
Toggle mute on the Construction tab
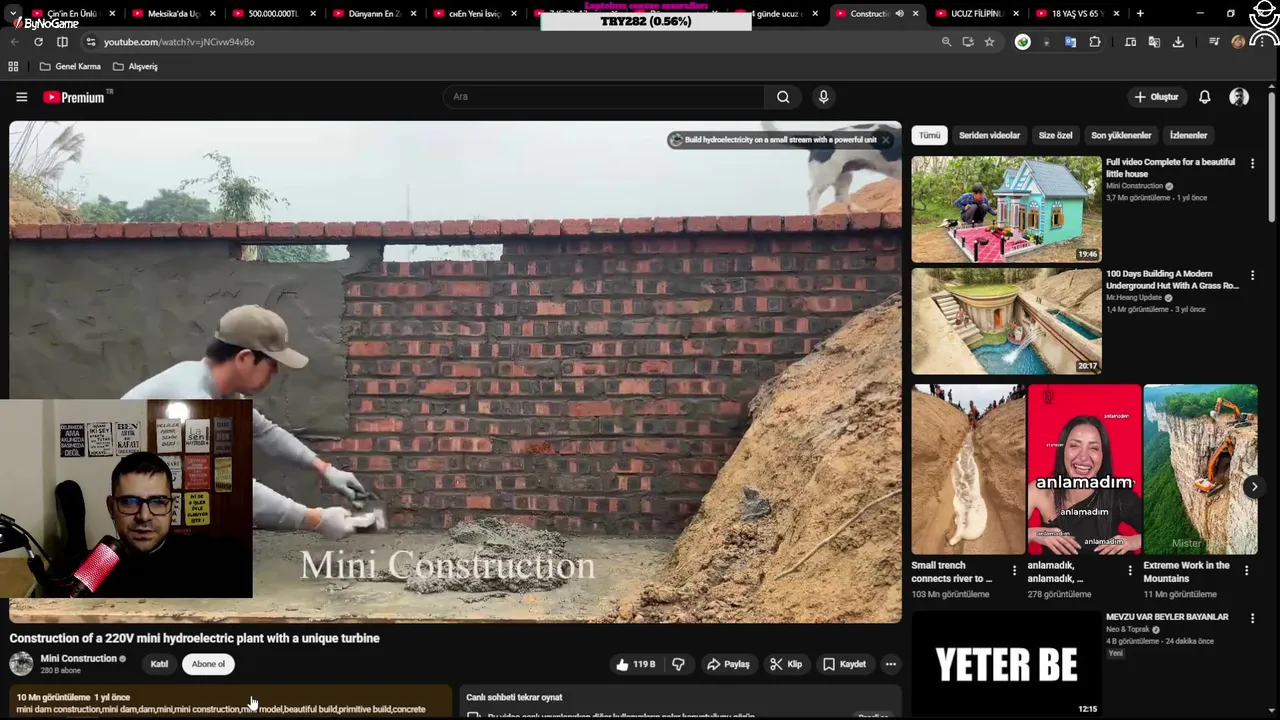coord(899,14)
